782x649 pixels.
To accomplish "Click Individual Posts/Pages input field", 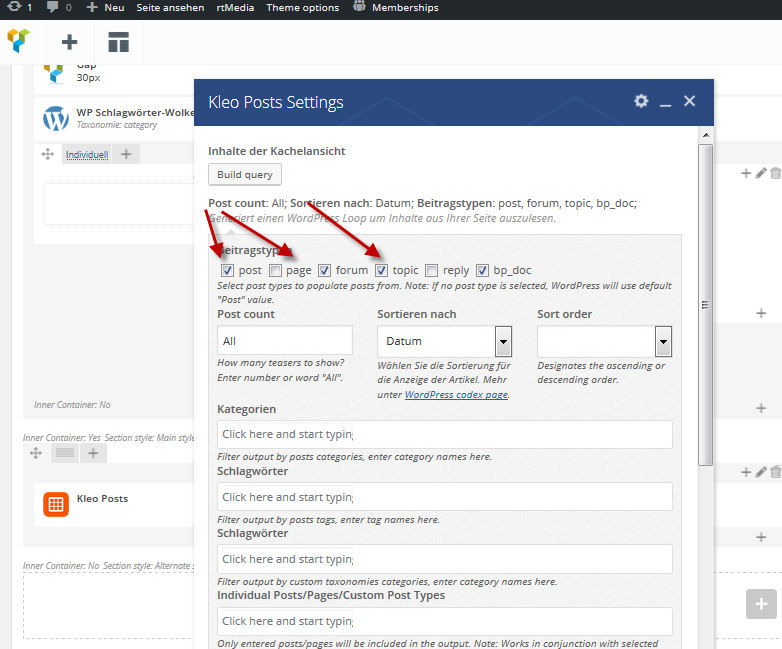I will pyautogui.click(x=445, y=621).
